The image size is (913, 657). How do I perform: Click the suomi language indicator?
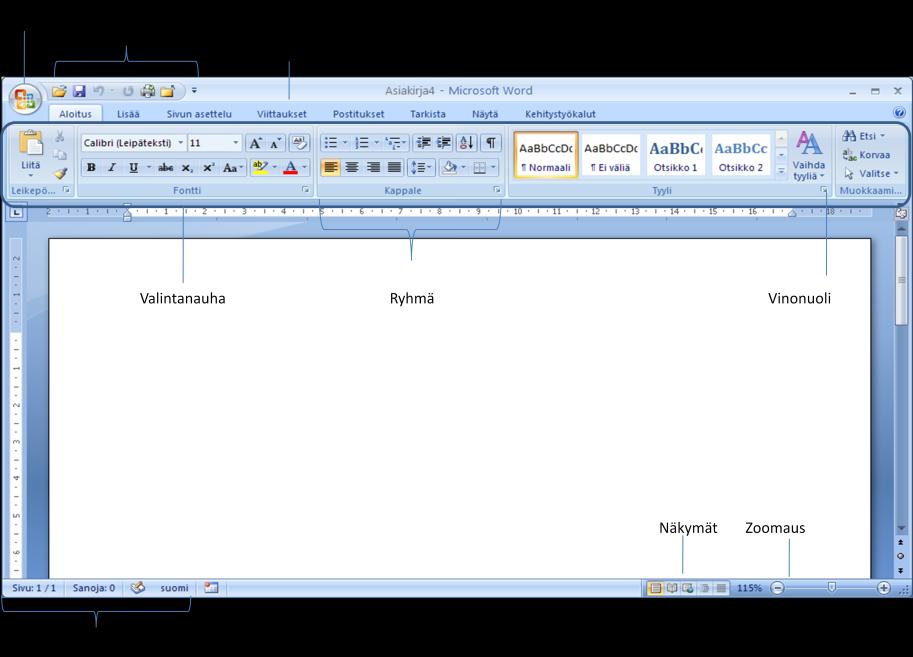tap(174, 588)
